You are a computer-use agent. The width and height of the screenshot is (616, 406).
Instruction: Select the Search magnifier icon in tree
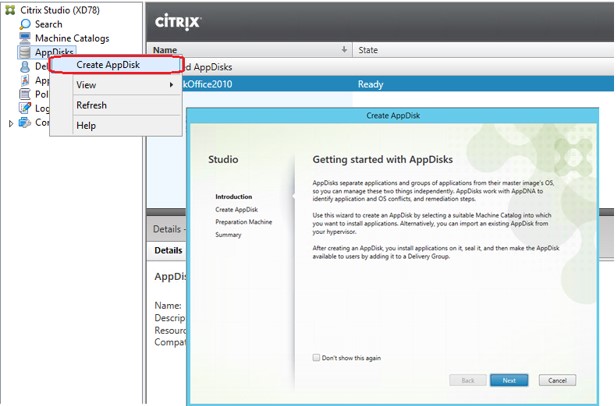pos(26,24)
